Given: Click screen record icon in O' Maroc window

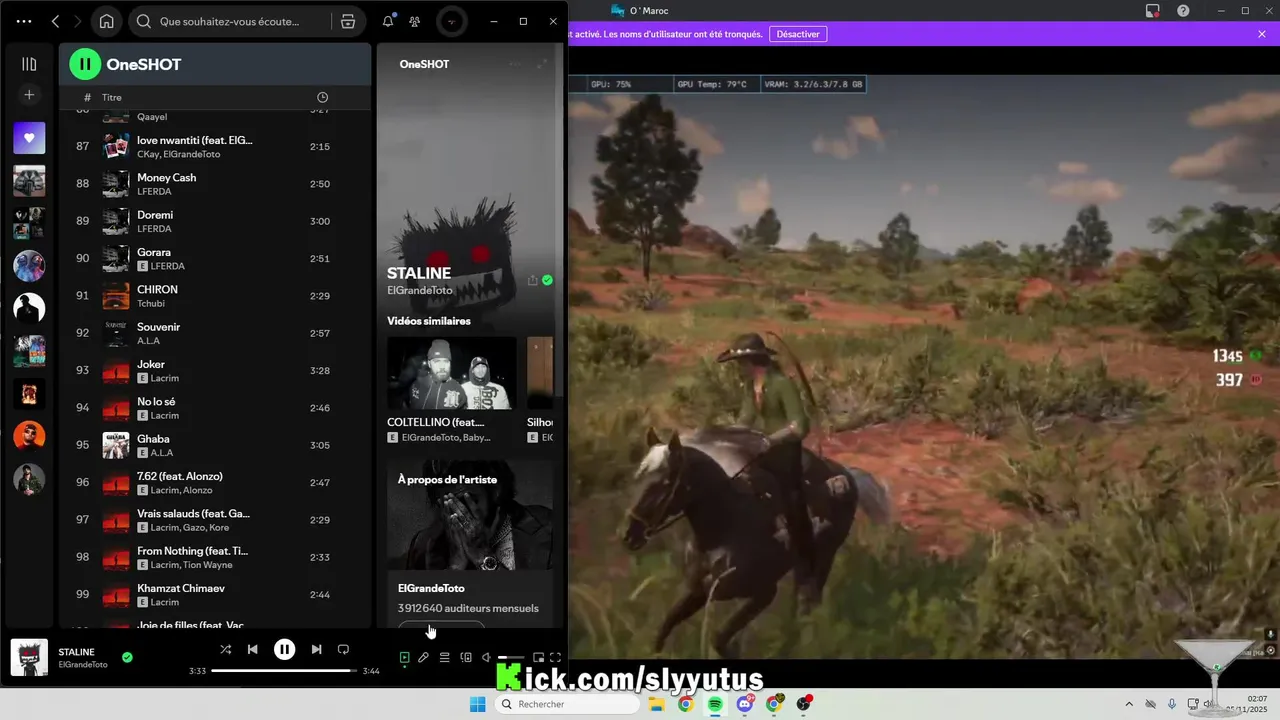Looking at the screenshot, I should pyautogui.click(x=1153, y=11).
